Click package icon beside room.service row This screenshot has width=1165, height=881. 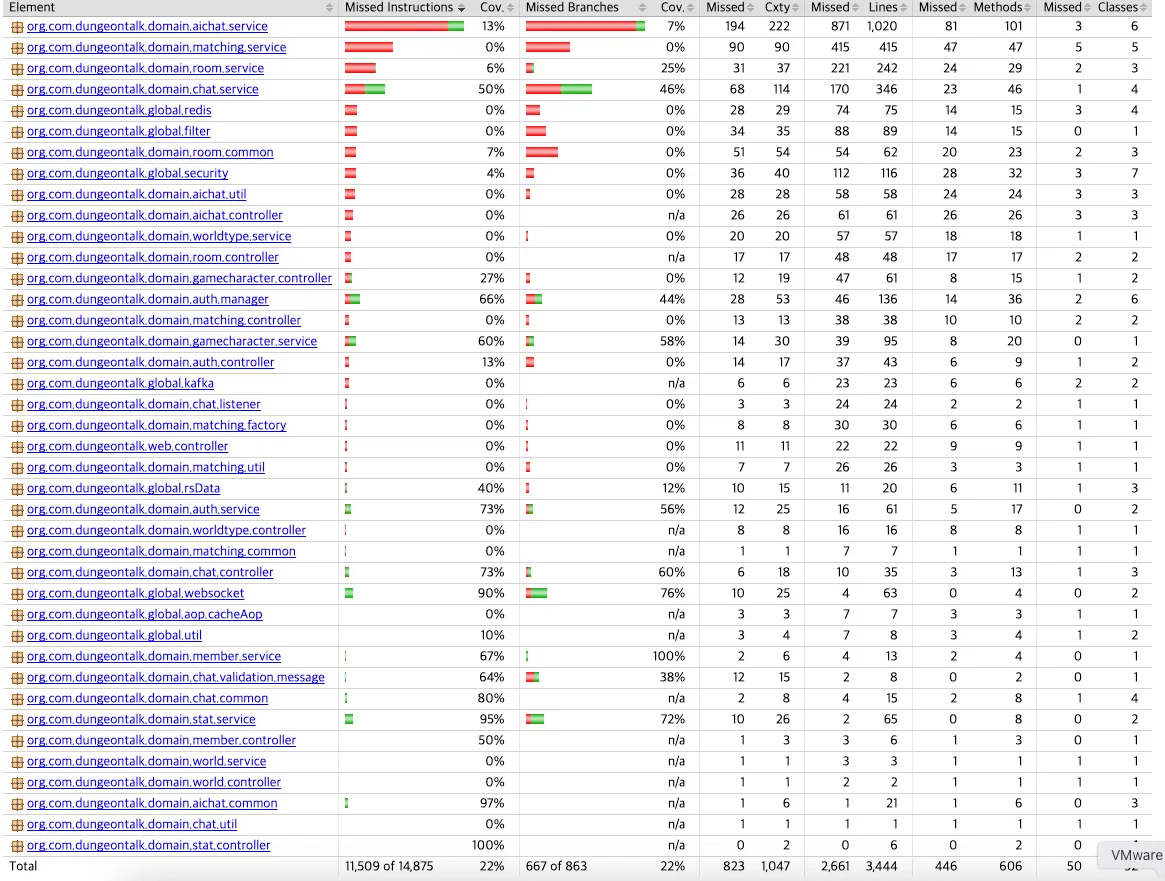pos(17,68)
